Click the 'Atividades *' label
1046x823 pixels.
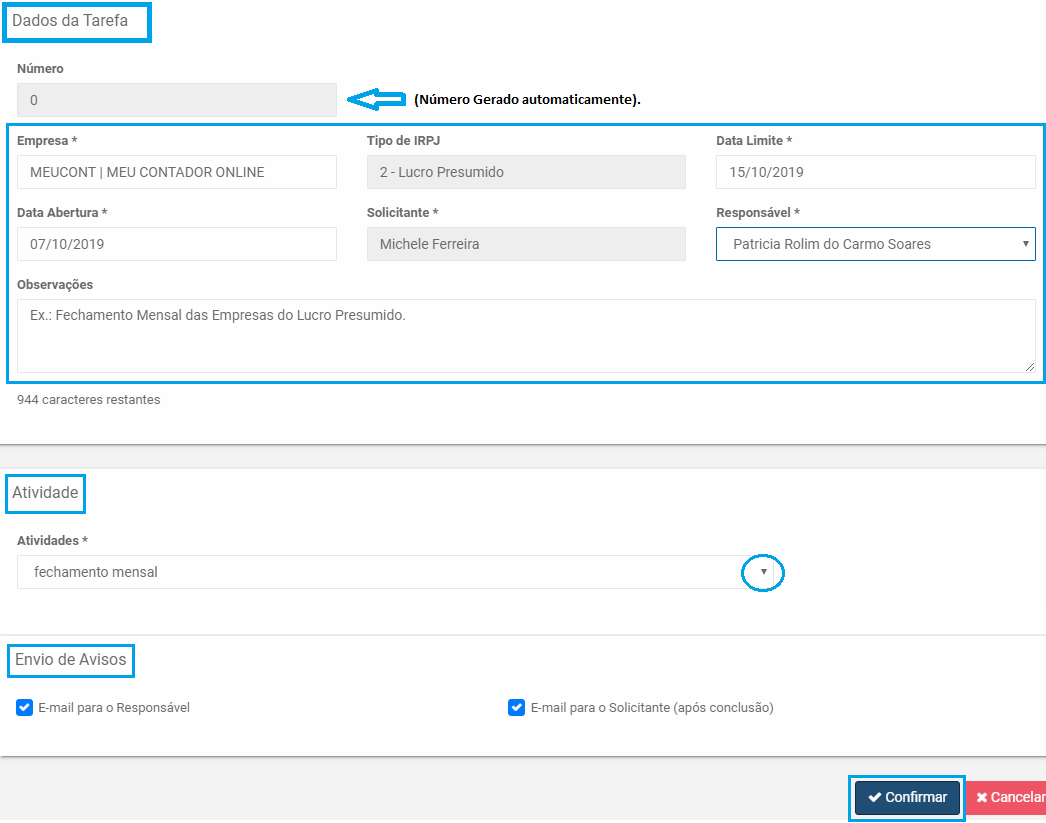click(53, 541)
